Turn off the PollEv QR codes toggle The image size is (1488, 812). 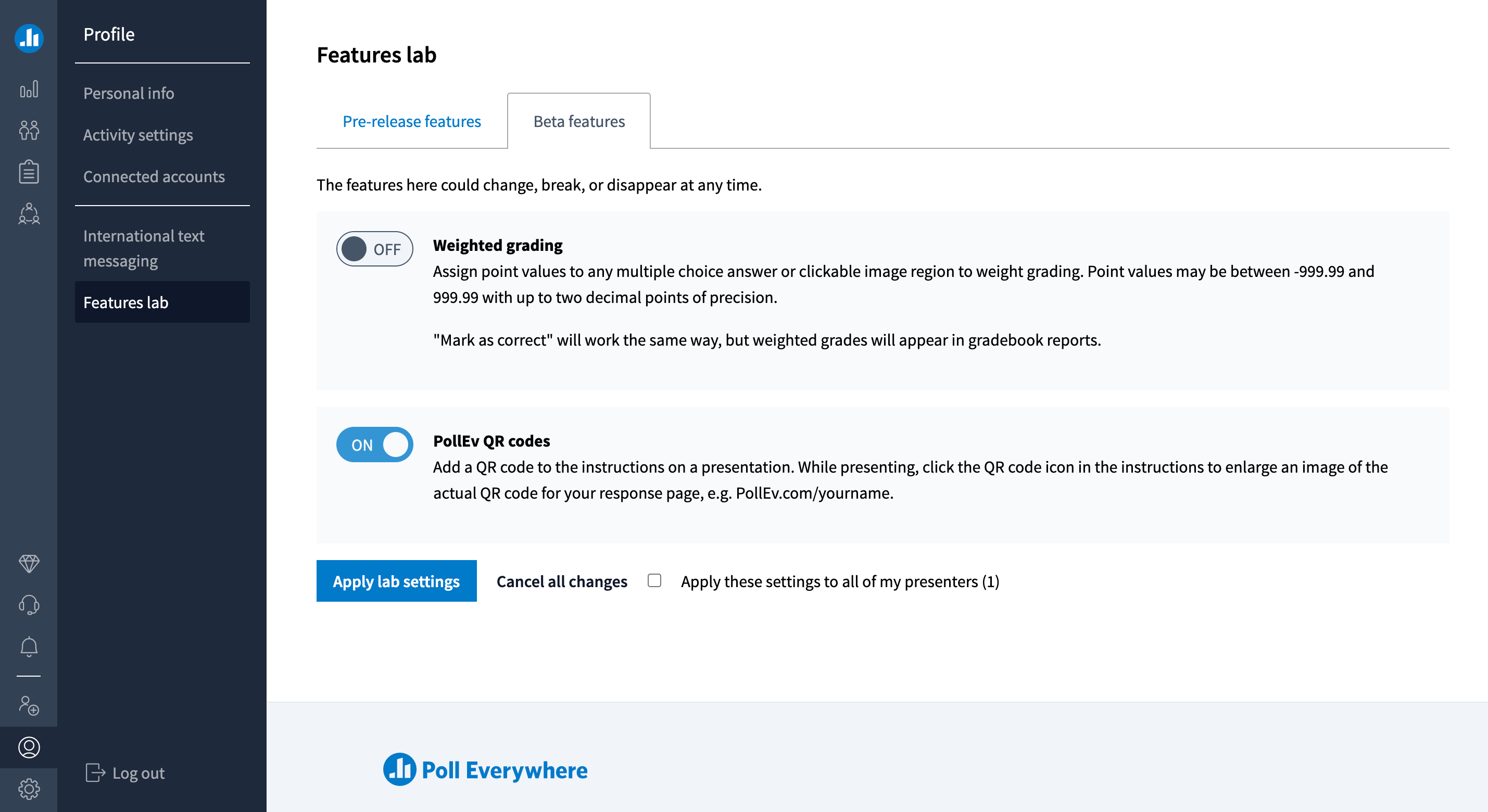pos(374,445)
